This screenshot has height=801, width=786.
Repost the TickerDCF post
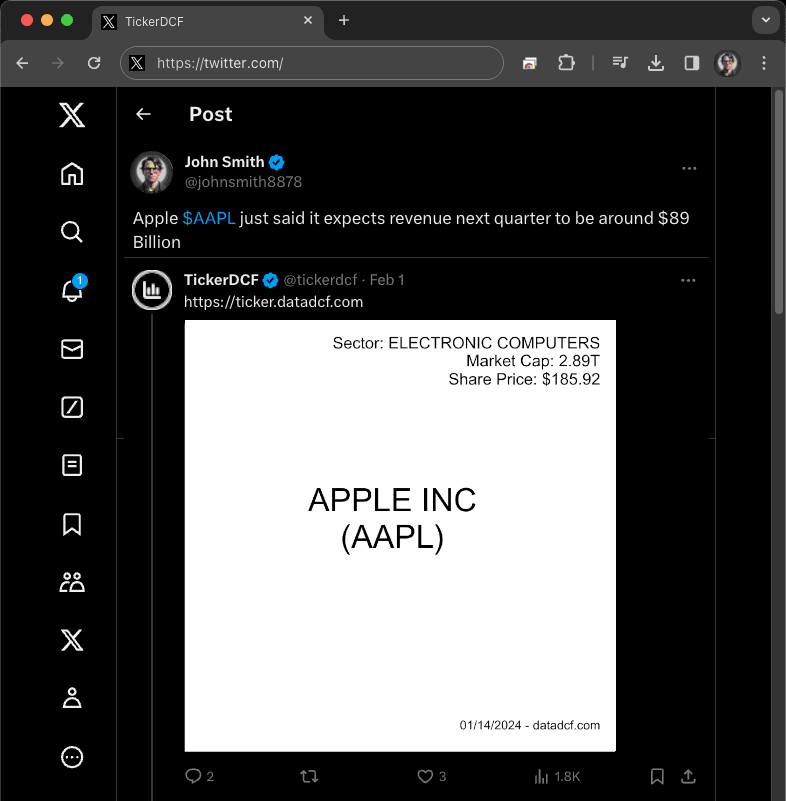(x=309, y=776)
